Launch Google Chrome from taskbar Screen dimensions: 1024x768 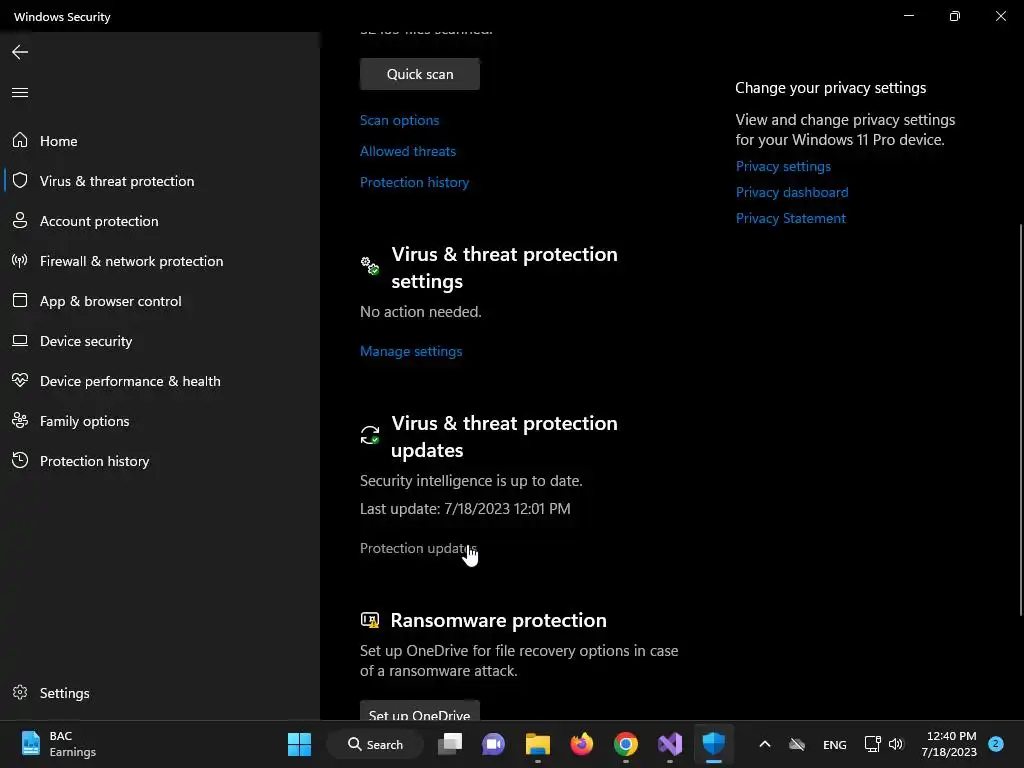coord(626,744)
